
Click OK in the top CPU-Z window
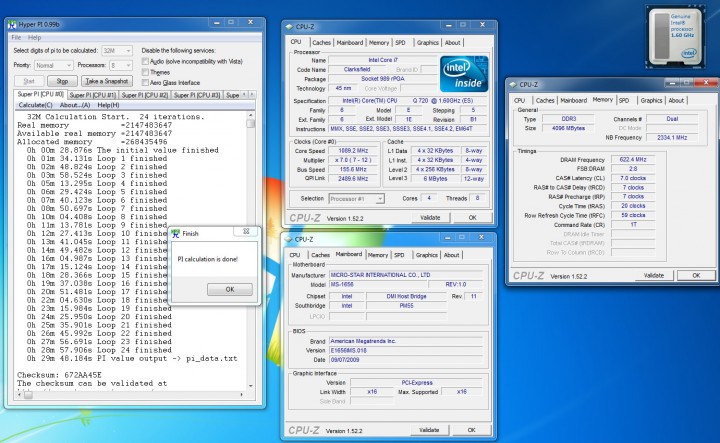tap(472, 218)
